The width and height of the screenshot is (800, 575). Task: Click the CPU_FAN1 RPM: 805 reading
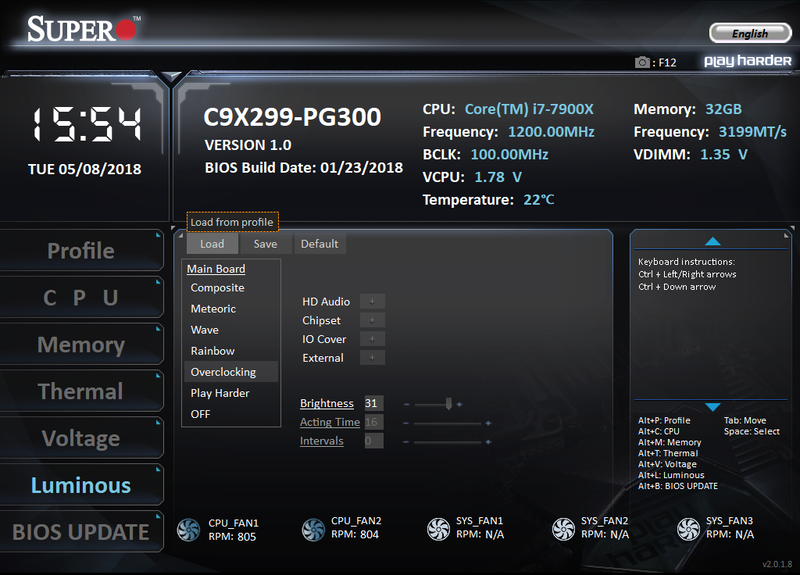[x=232, y=537]
